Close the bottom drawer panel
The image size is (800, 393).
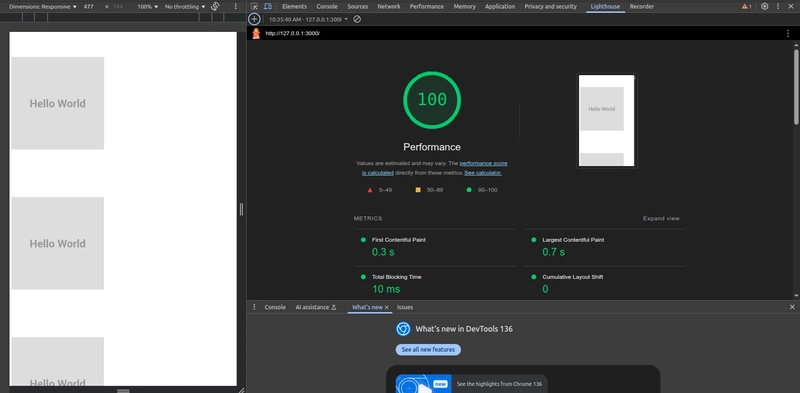click(792, 307)
